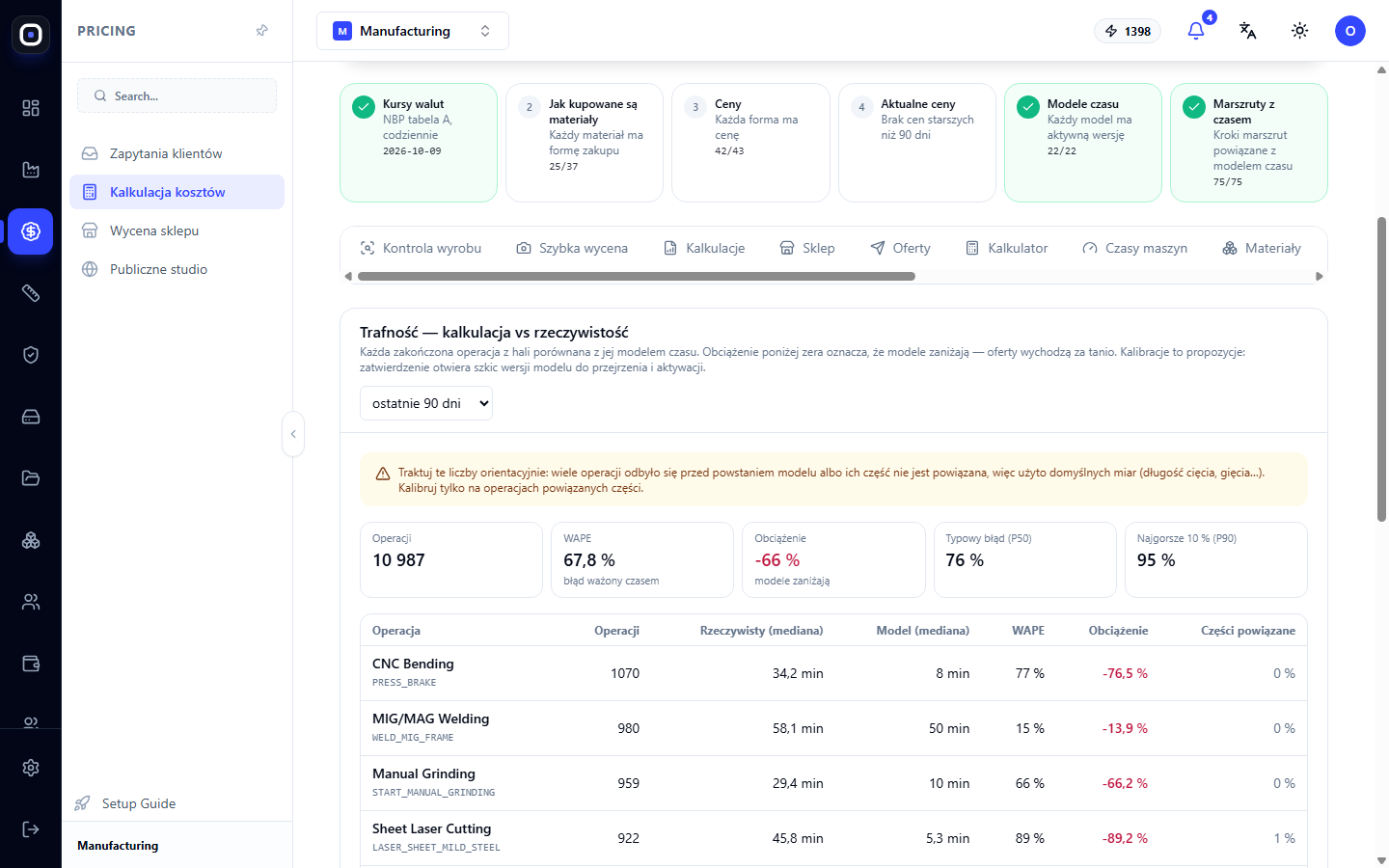The image size is (1389, 868).
Task: Open the Manufacturing workspace switcher
Action: click(413, 31)
